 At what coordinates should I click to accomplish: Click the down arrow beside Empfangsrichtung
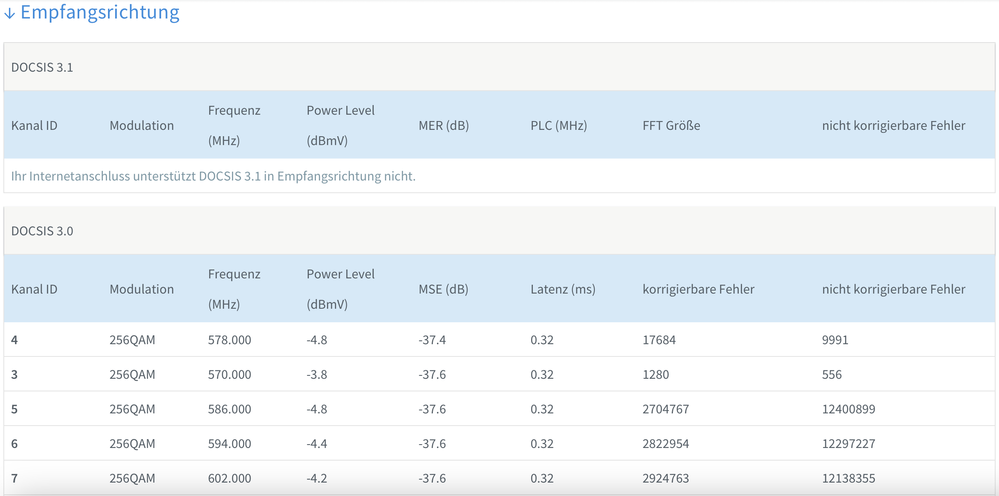pyautogui.click(x=10, y=14)
